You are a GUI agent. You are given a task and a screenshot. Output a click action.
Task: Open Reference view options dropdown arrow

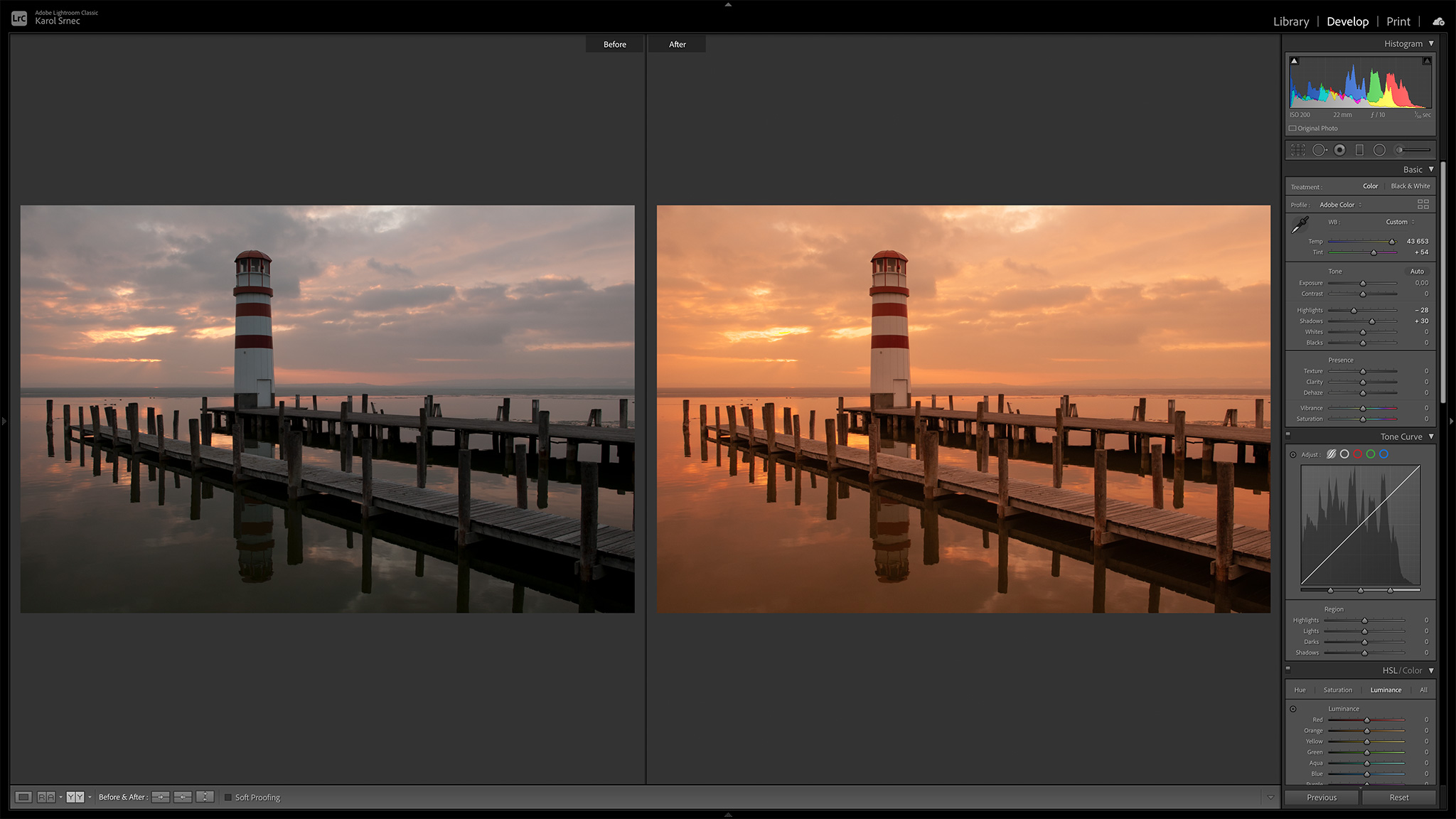click(60, 798)
